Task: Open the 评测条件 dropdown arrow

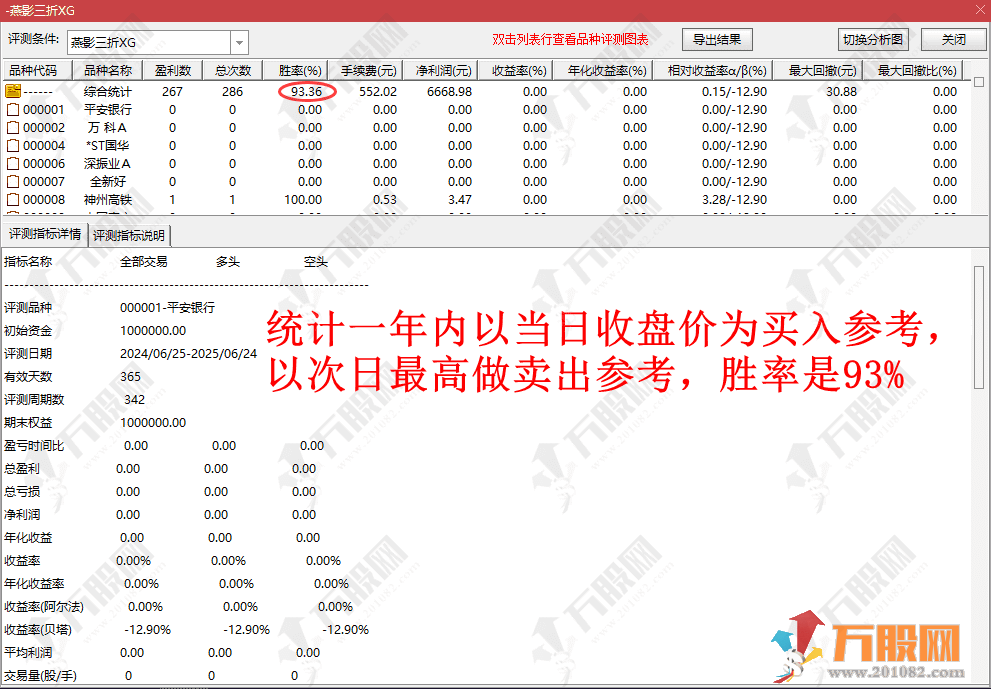Action: 239,43
